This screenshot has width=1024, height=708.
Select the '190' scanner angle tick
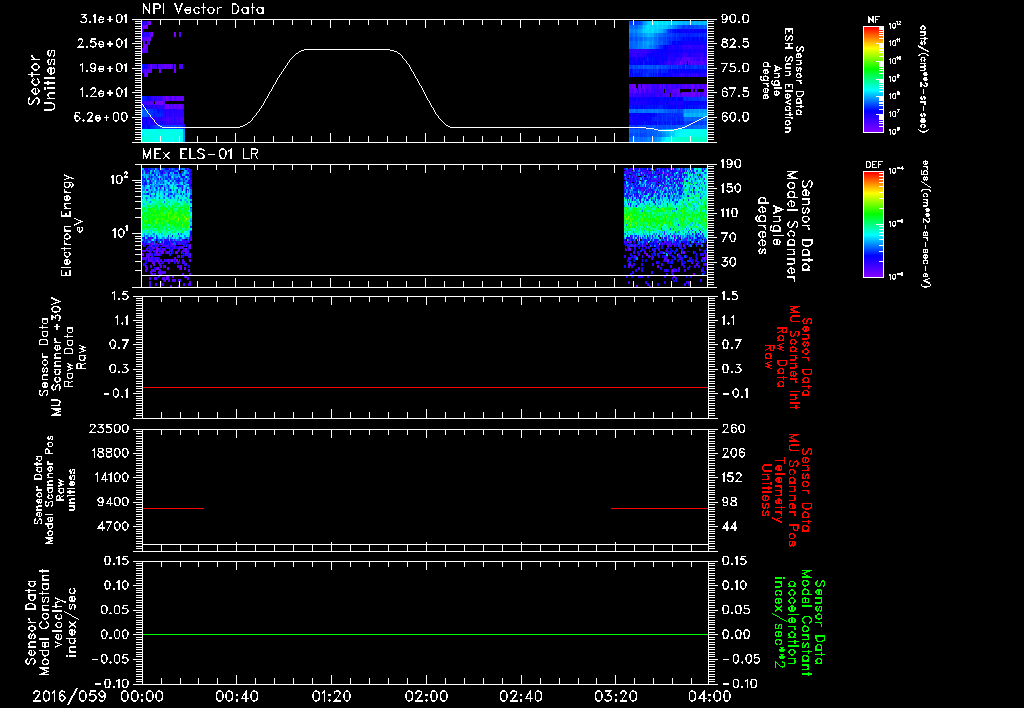[731, 164]
